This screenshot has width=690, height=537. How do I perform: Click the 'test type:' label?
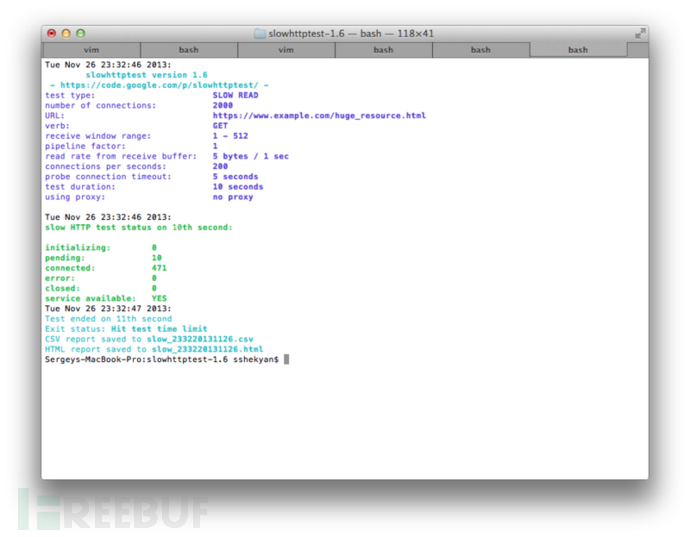point(70,95)
